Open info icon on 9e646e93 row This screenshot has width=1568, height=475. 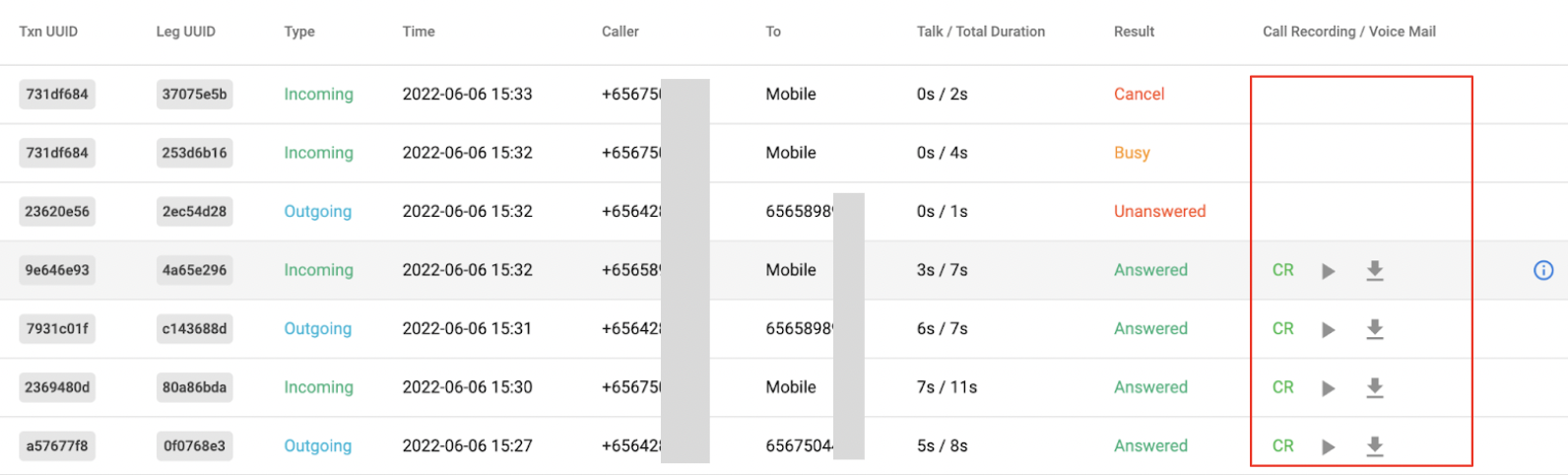(x=1543, y=270)
